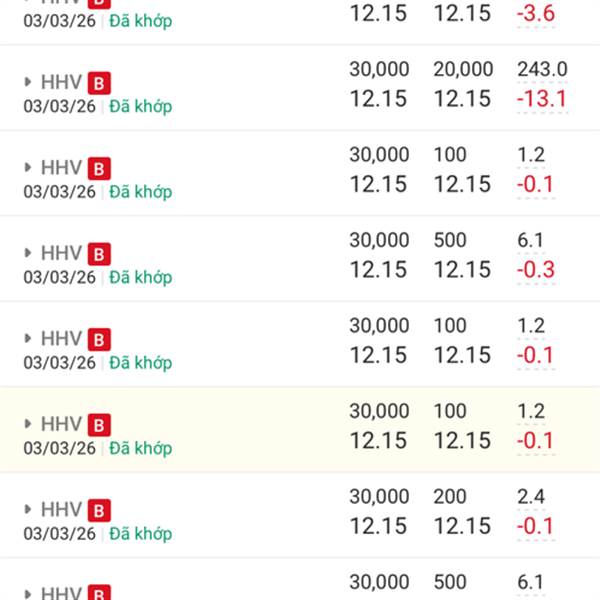600x600 pixels.
Task: Click the red B badge in the -0.3 loss row
Action: (x=99, y=254)
